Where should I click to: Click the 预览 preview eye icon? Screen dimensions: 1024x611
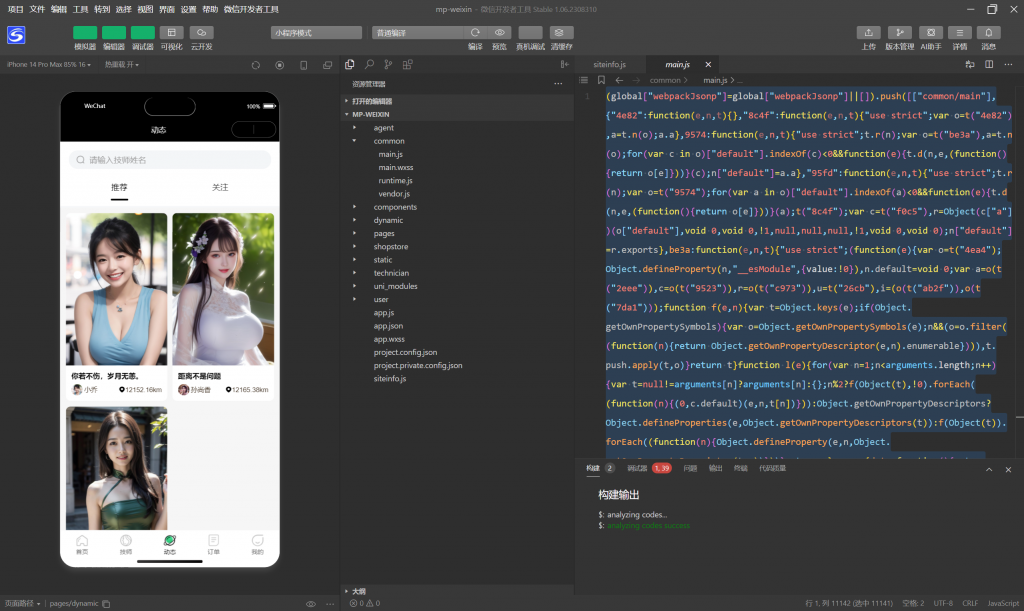point(500,33)
